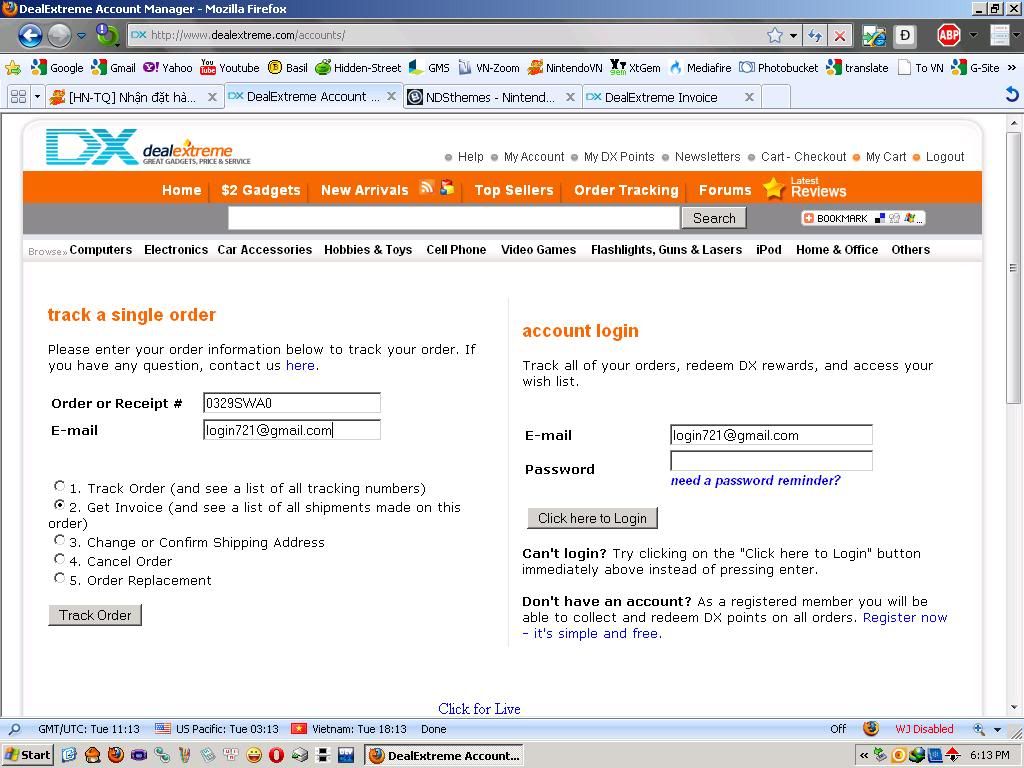This screenshot has height=768, width=1024.
Task: Open the Photobucket bookmark
Action: pyautogui.click(x=778, y=67)
